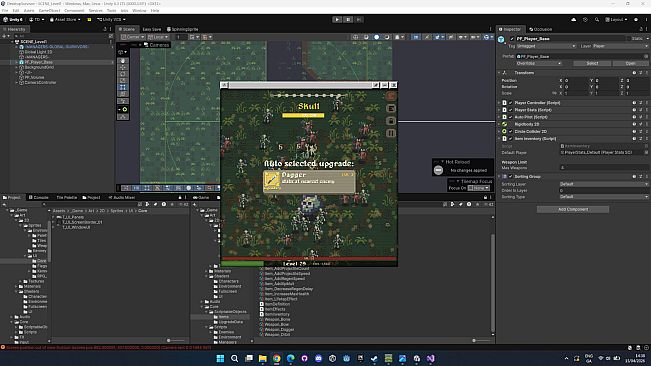Switch to the Console tab
651x366 pixels.
click(x=38, y=198)
